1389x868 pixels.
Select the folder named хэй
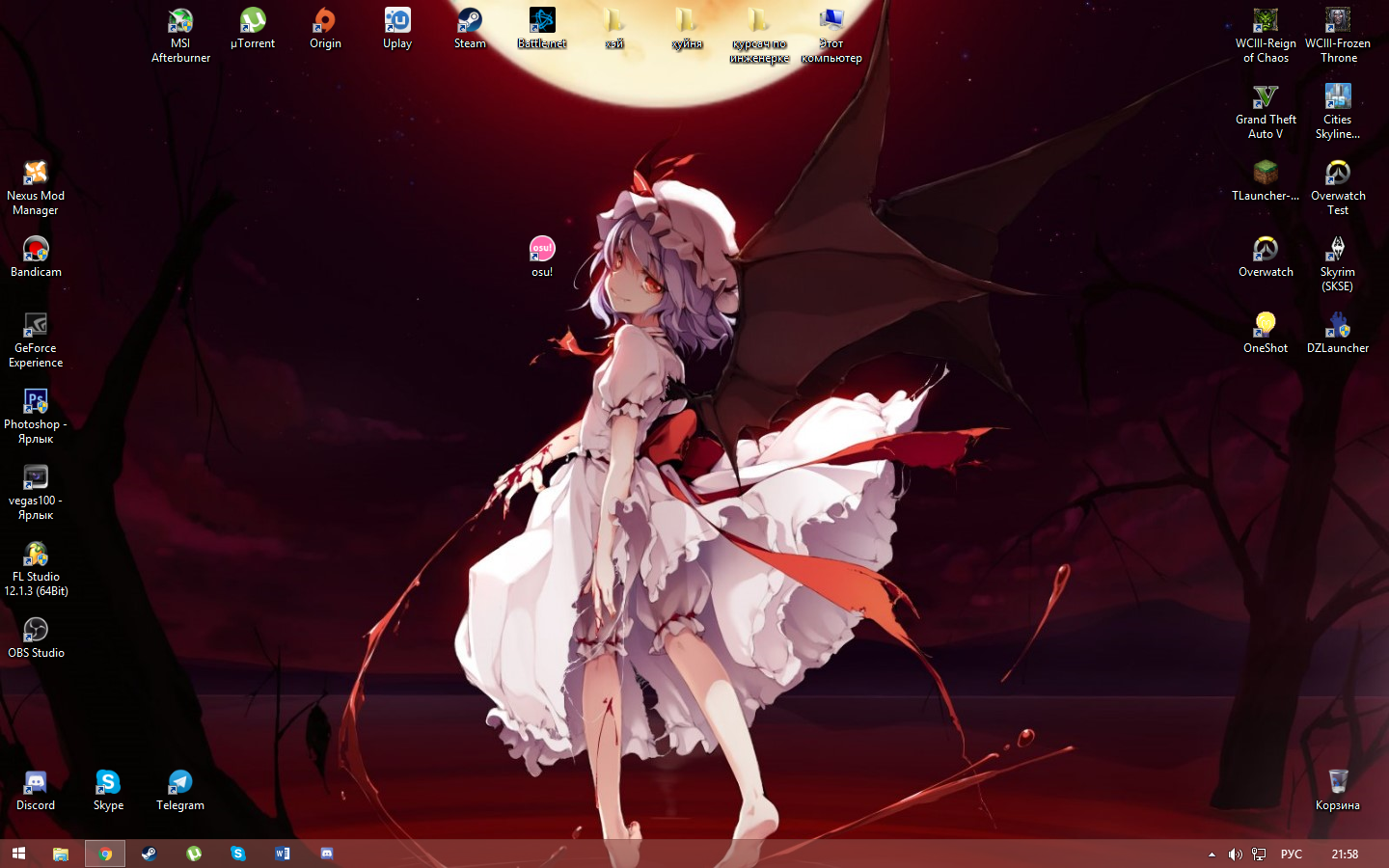click(x=614, y=28)
